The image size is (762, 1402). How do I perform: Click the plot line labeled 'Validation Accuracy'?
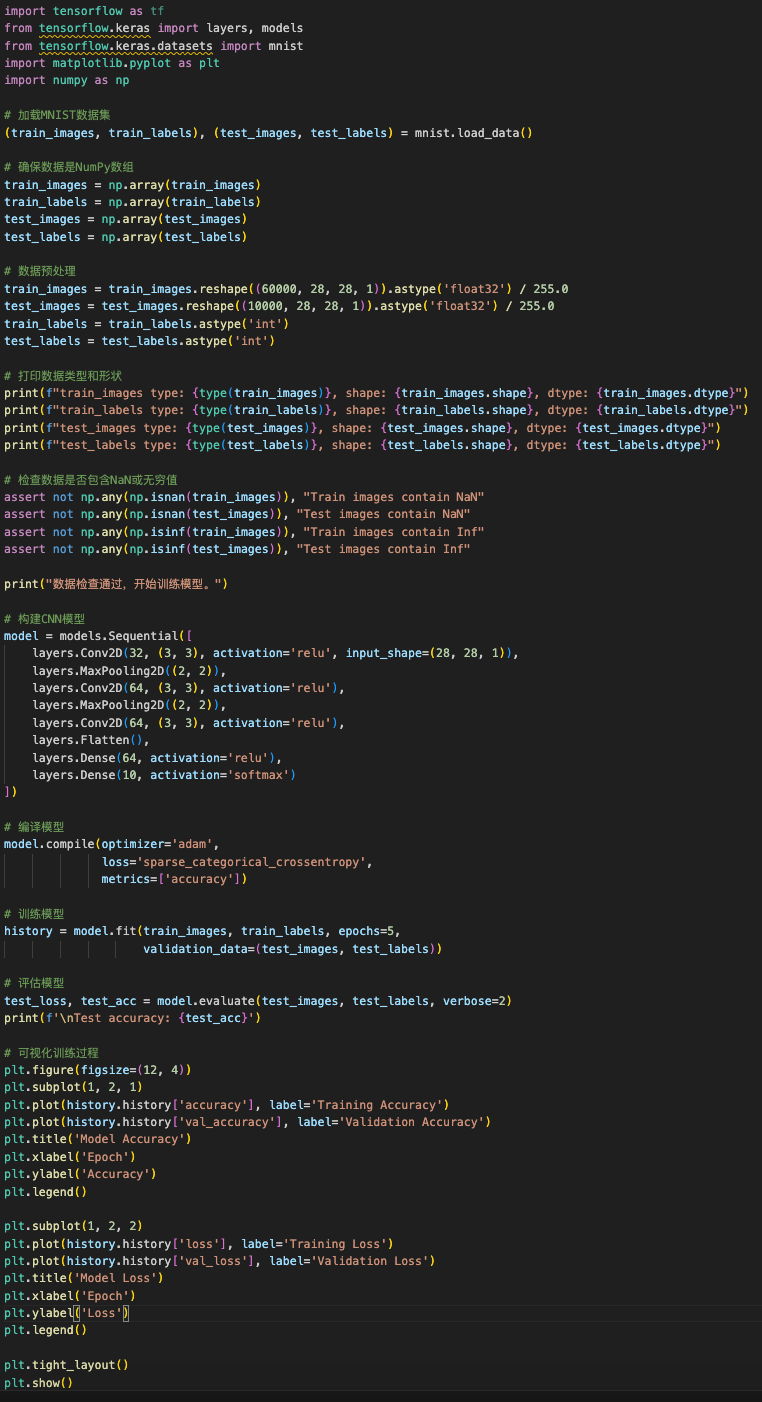point(248,1122)
